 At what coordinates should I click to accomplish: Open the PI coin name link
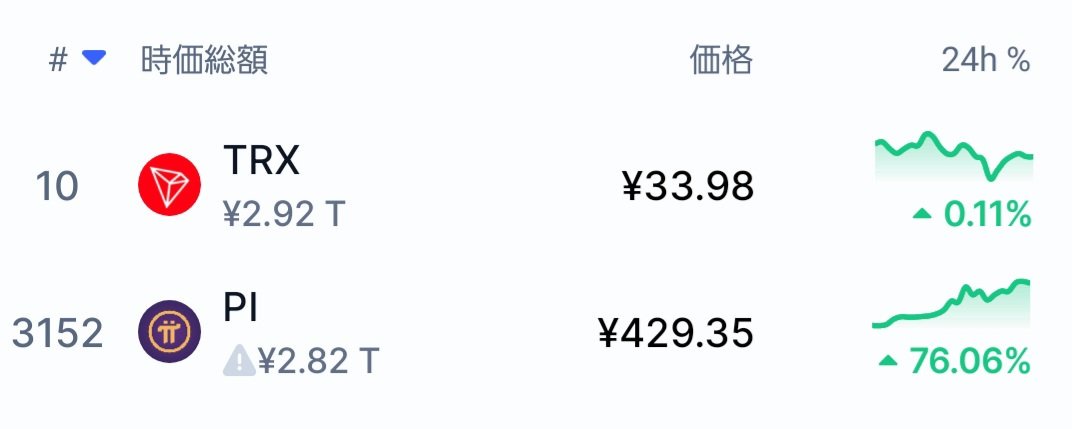241,308
